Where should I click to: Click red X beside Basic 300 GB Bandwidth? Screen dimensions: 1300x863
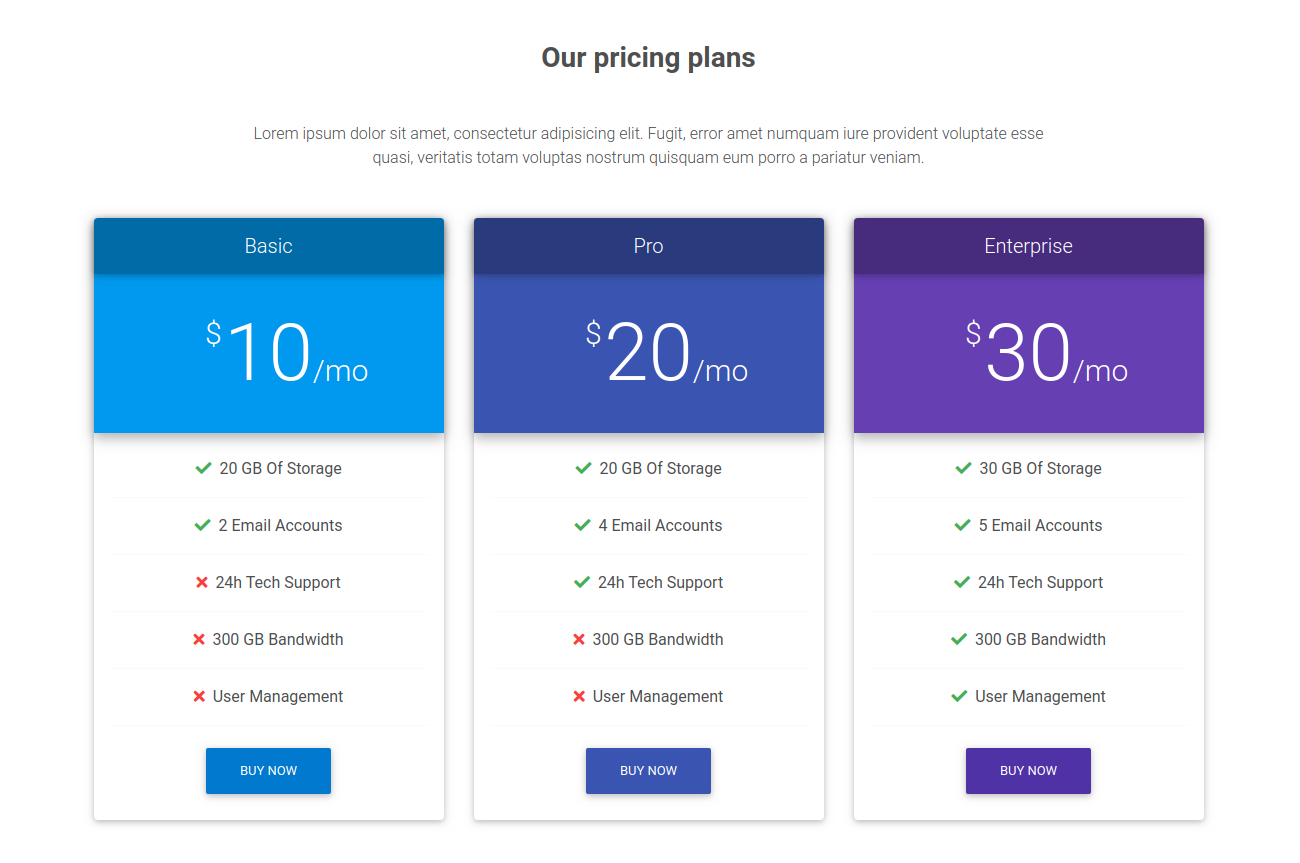pos(199,639)
